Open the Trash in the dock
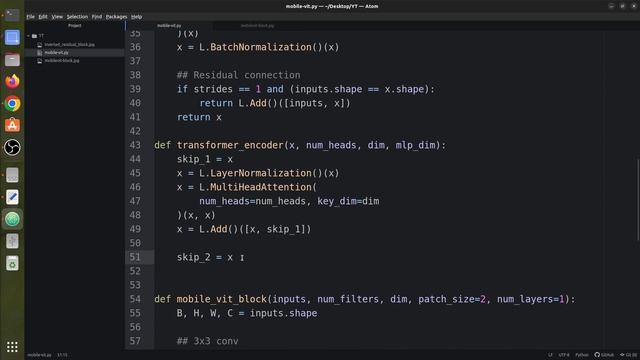This screenshot has width=640, height=360. (12, 263)
